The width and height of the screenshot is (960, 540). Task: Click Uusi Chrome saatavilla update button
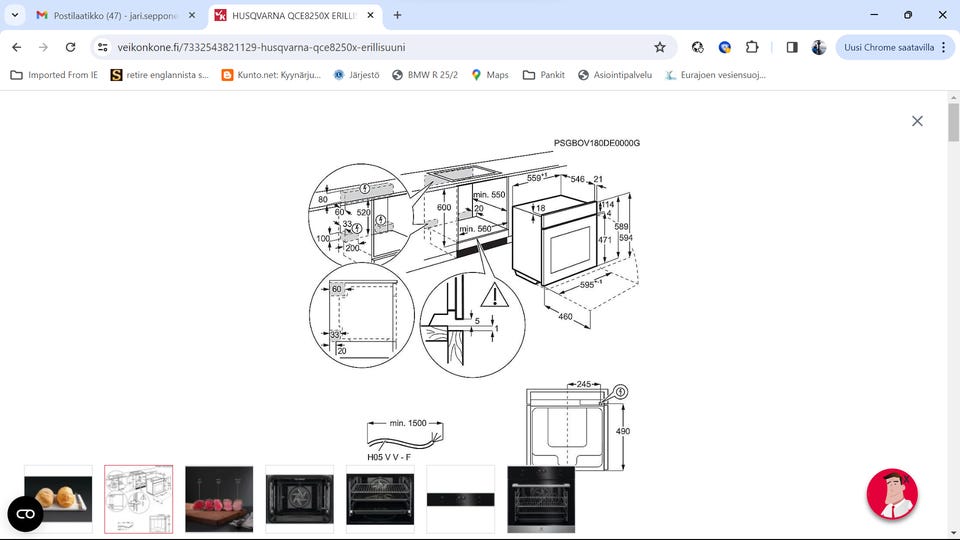click(x=888, y=47)
